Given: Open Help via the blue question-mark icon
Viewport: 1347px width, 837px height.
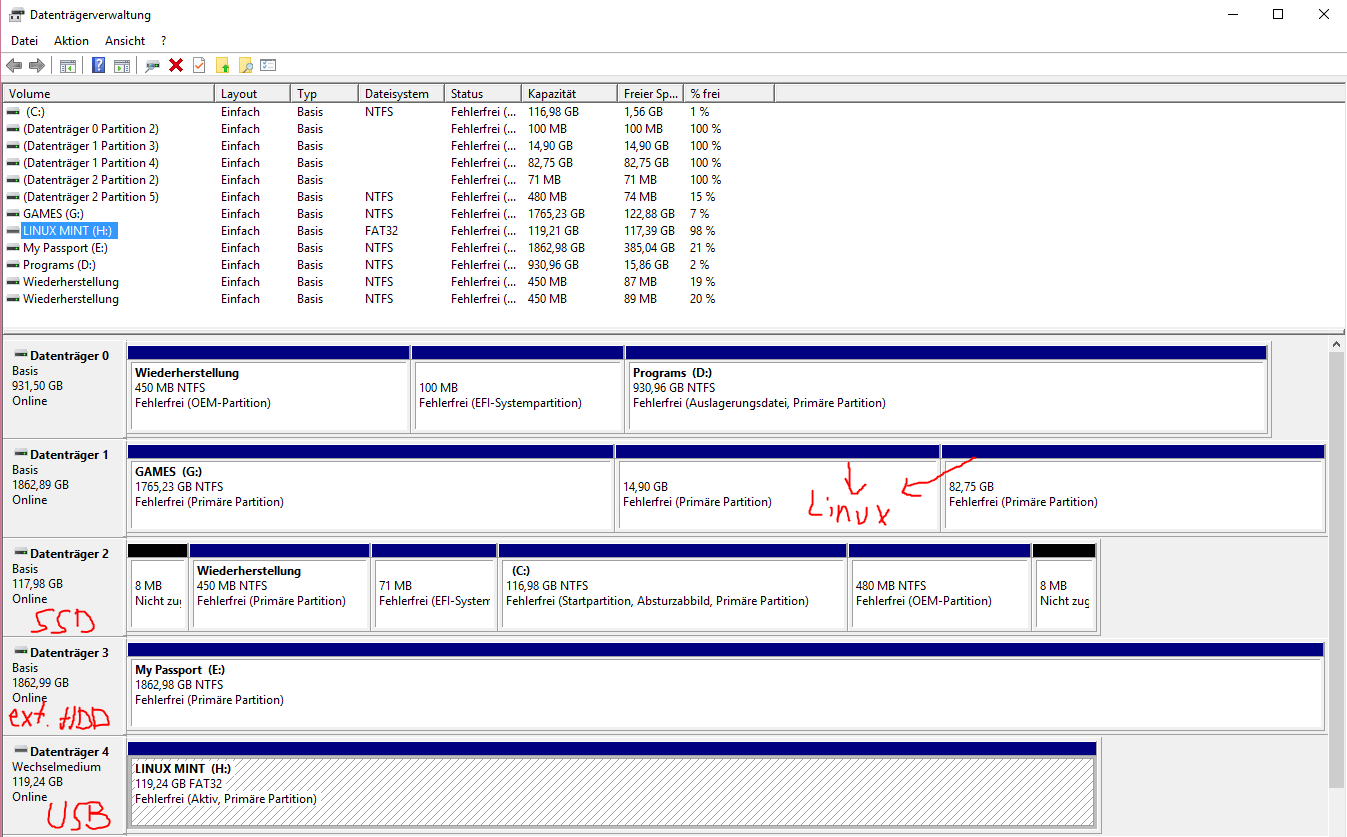Looking at the screenshot, I should click(99, 65).
